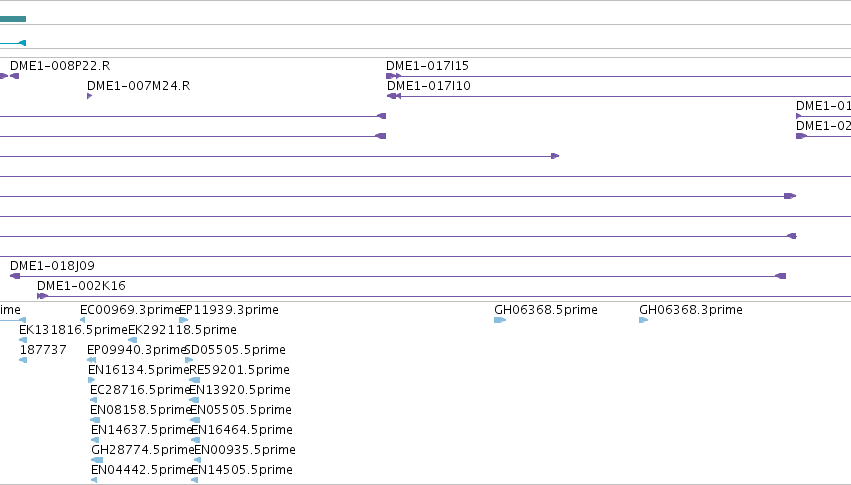
Task: Click the purple arrowheads beneath DME1-017I15 label
Action: 393,76
